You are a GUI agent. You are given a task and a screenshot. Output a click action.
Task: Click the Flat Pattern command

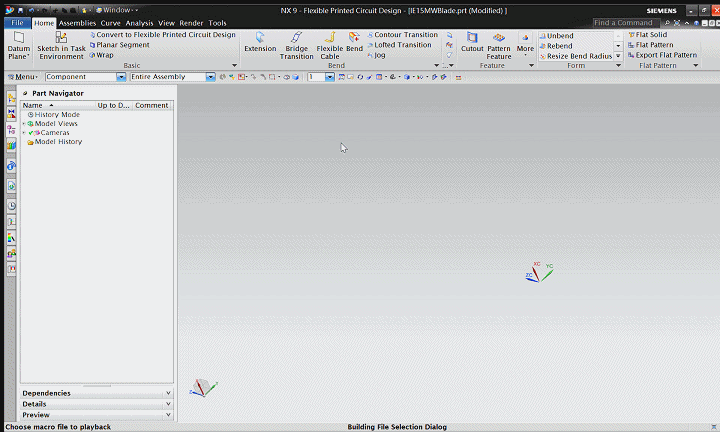tap(650, 45)
